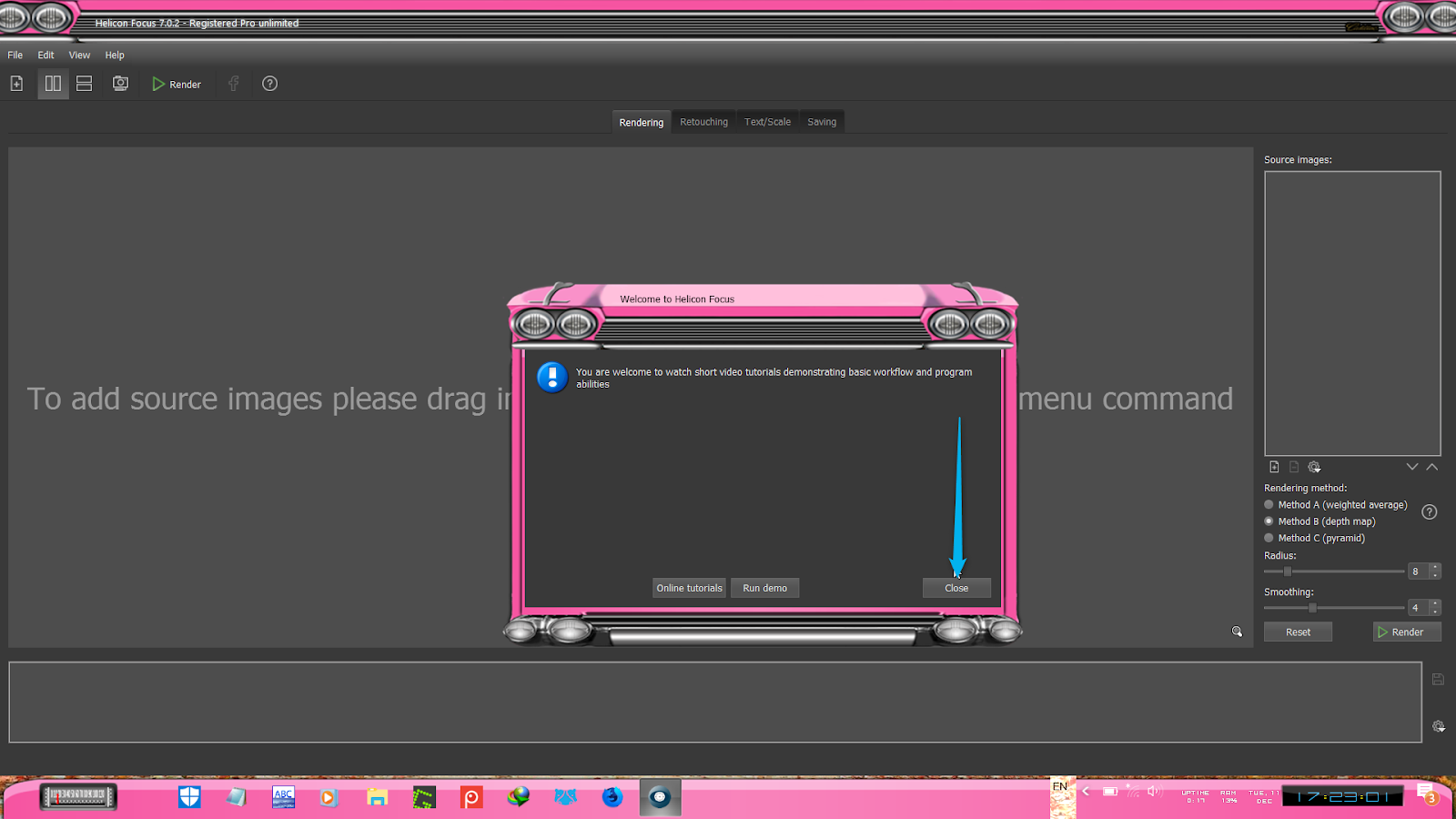
Task: Show hidden tray icons with the arrow
Action: pos(1086,791)
